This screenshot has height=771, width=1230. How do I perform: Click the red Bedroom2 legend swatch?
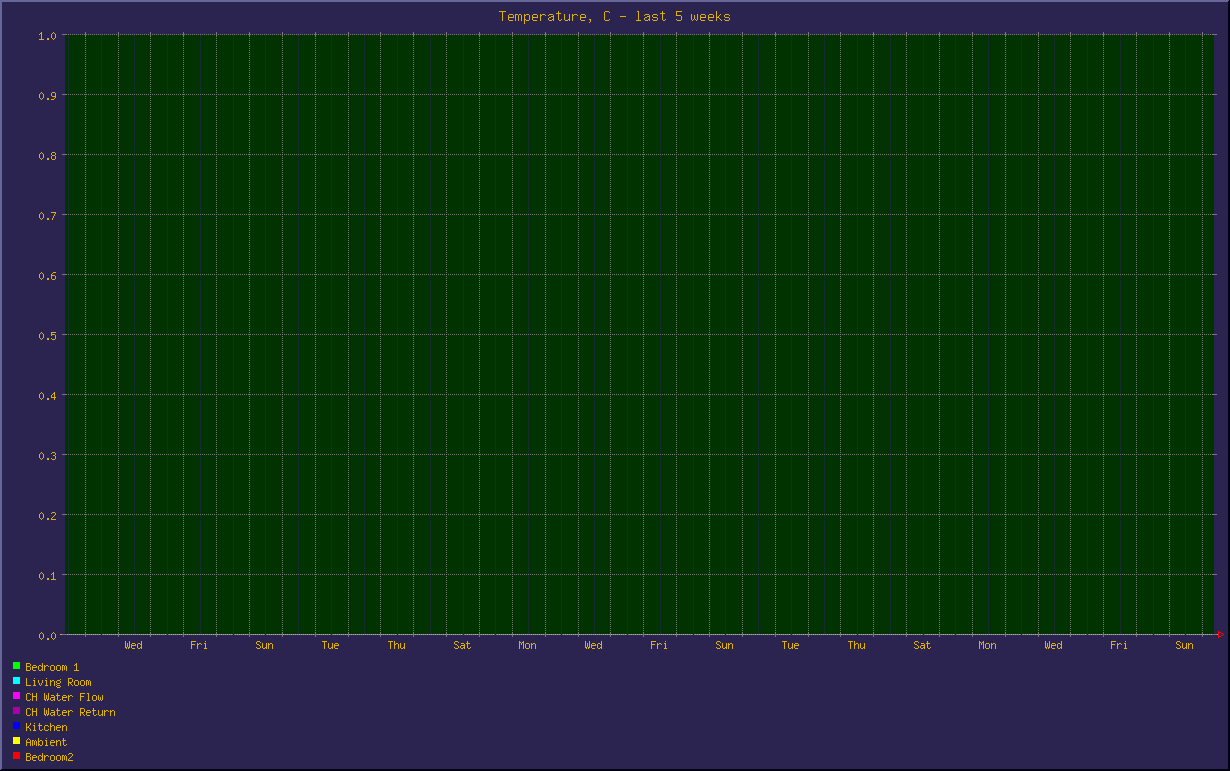pyautogui.click(x=16, y=756)
